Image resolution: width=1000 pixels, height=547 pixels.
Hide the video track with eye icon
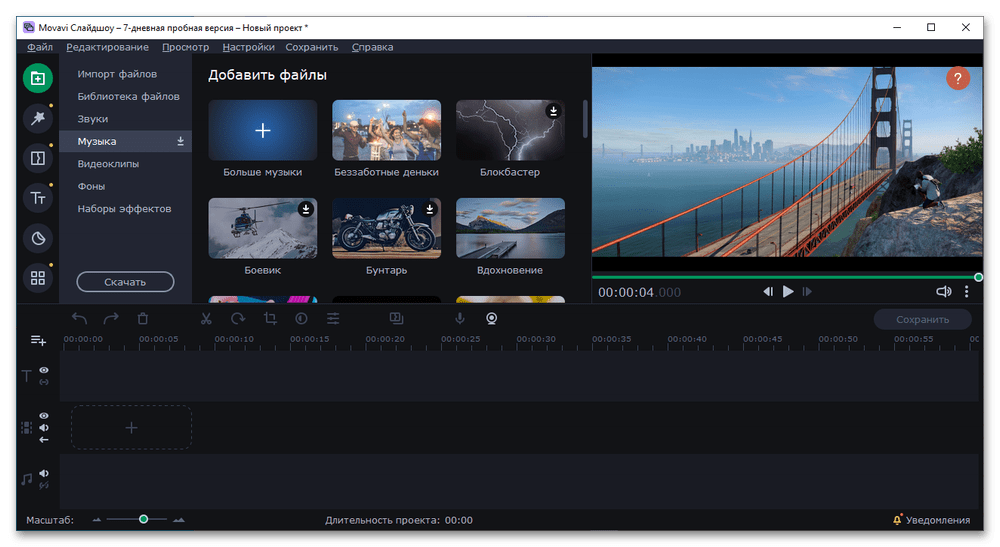44,415
